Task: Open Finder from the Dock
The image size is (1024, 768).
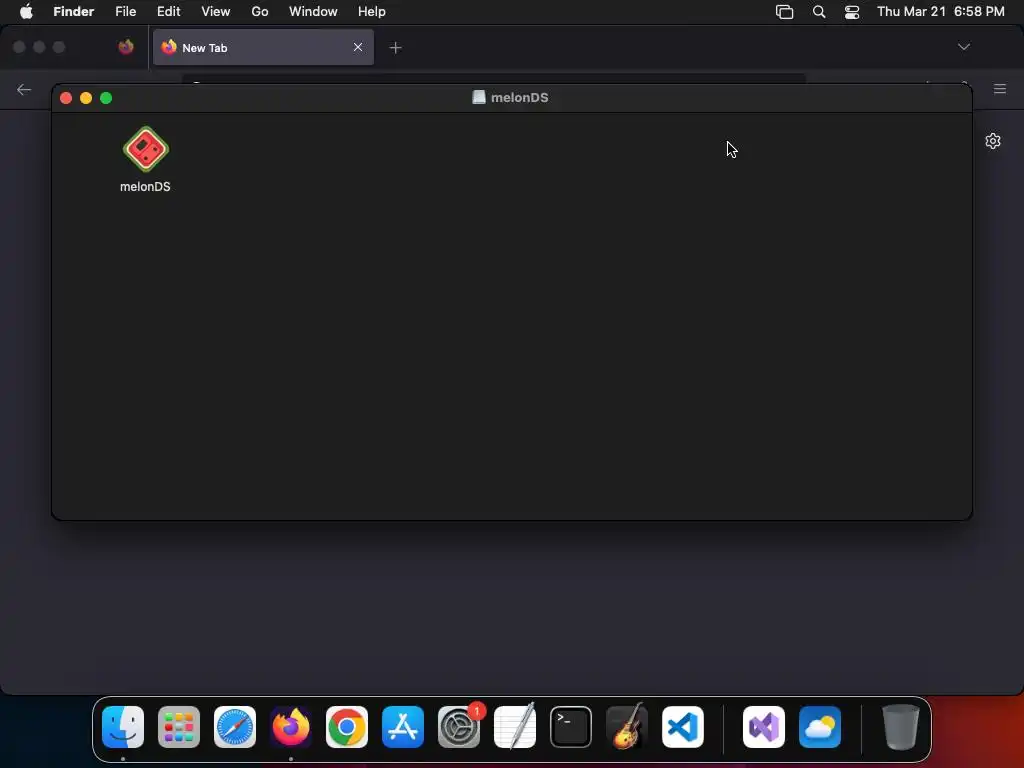Action: point(123,727)
